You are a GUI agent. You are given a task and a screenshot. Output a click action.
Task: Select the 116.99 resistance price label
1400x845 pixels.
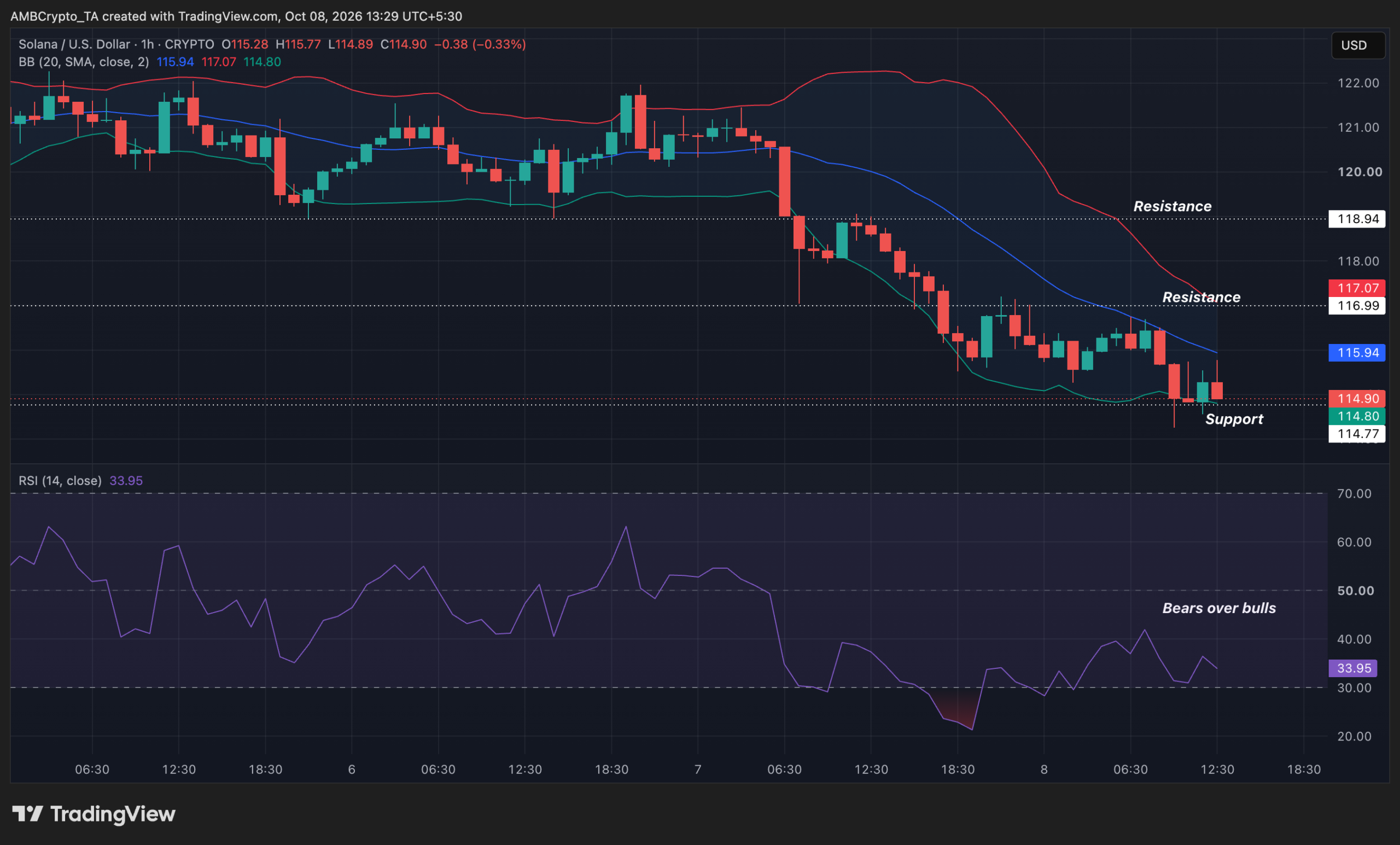[x=1357, y=306]
